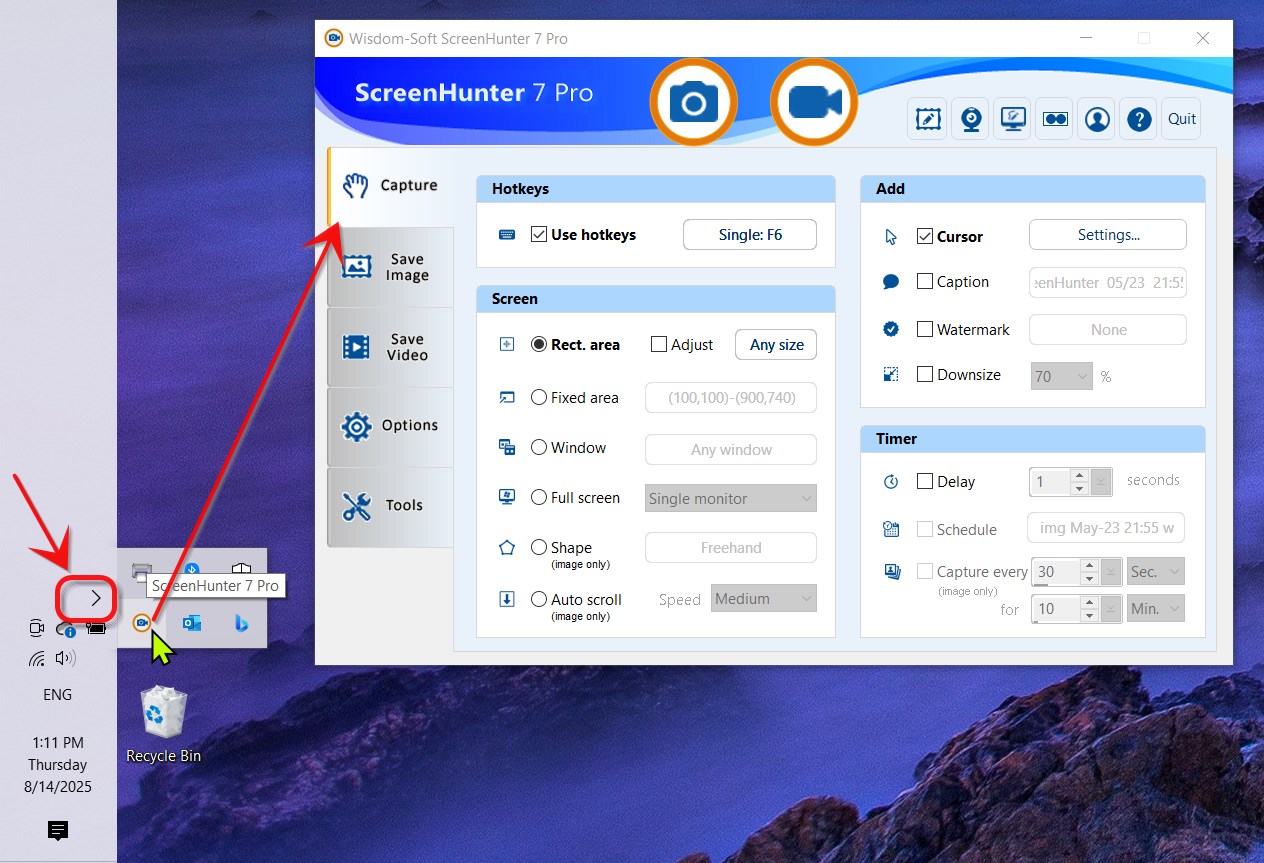Click the Fixed area coordinates field
This screenshot has width=1264, height=863.
coord(730,398)
